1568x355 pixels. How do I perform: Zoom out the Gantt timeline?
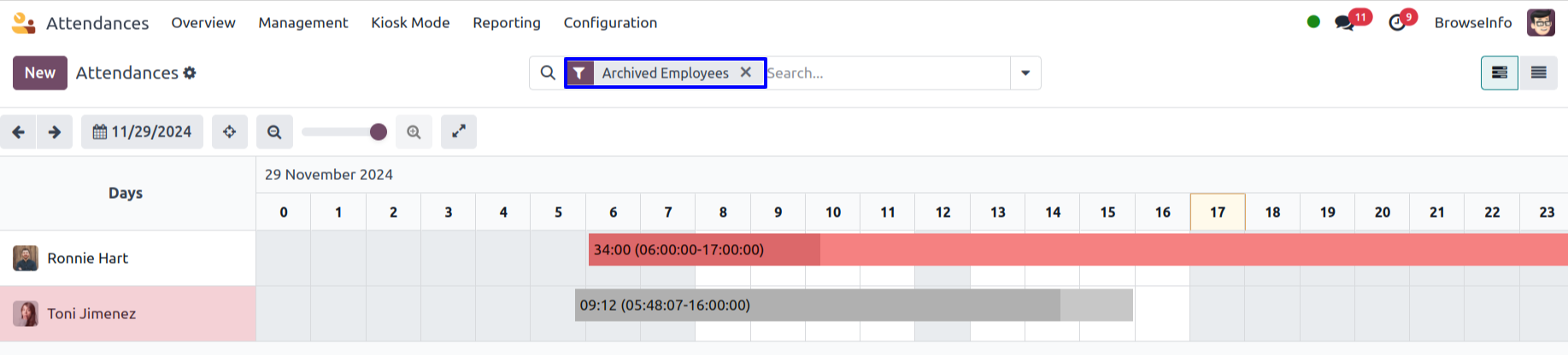click(x=274, y=132)
